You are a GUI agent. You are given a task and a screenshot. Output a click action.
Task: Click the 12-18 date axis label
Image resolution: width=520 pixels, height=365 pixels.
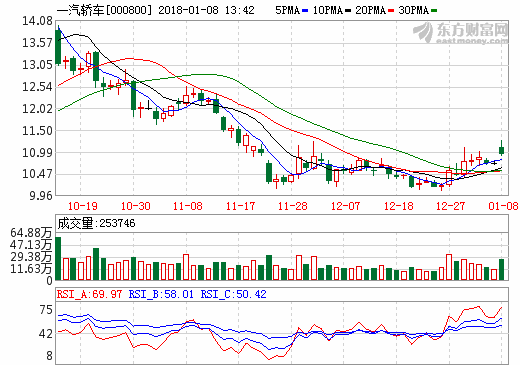[398, 206]
